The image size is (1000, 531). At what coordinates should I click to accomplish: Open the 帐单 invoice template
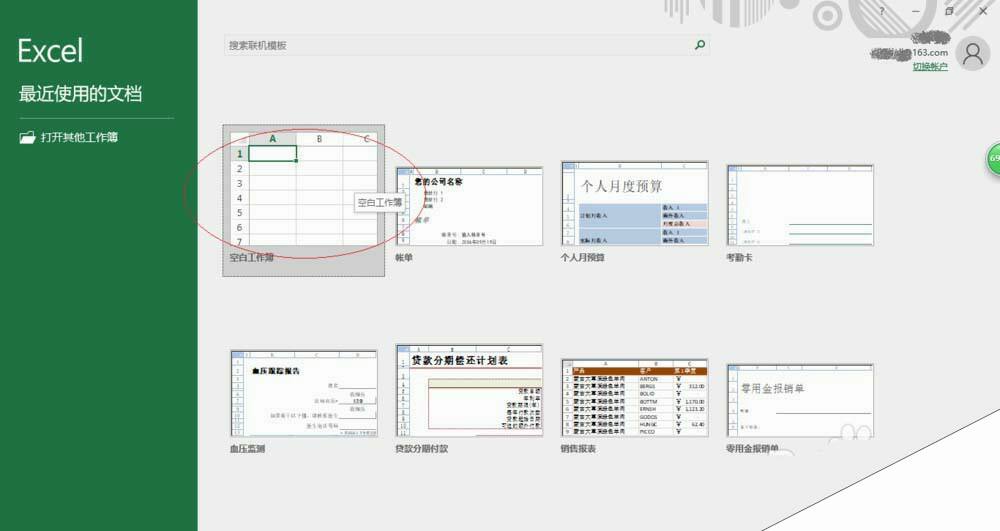tap(469, 206)
